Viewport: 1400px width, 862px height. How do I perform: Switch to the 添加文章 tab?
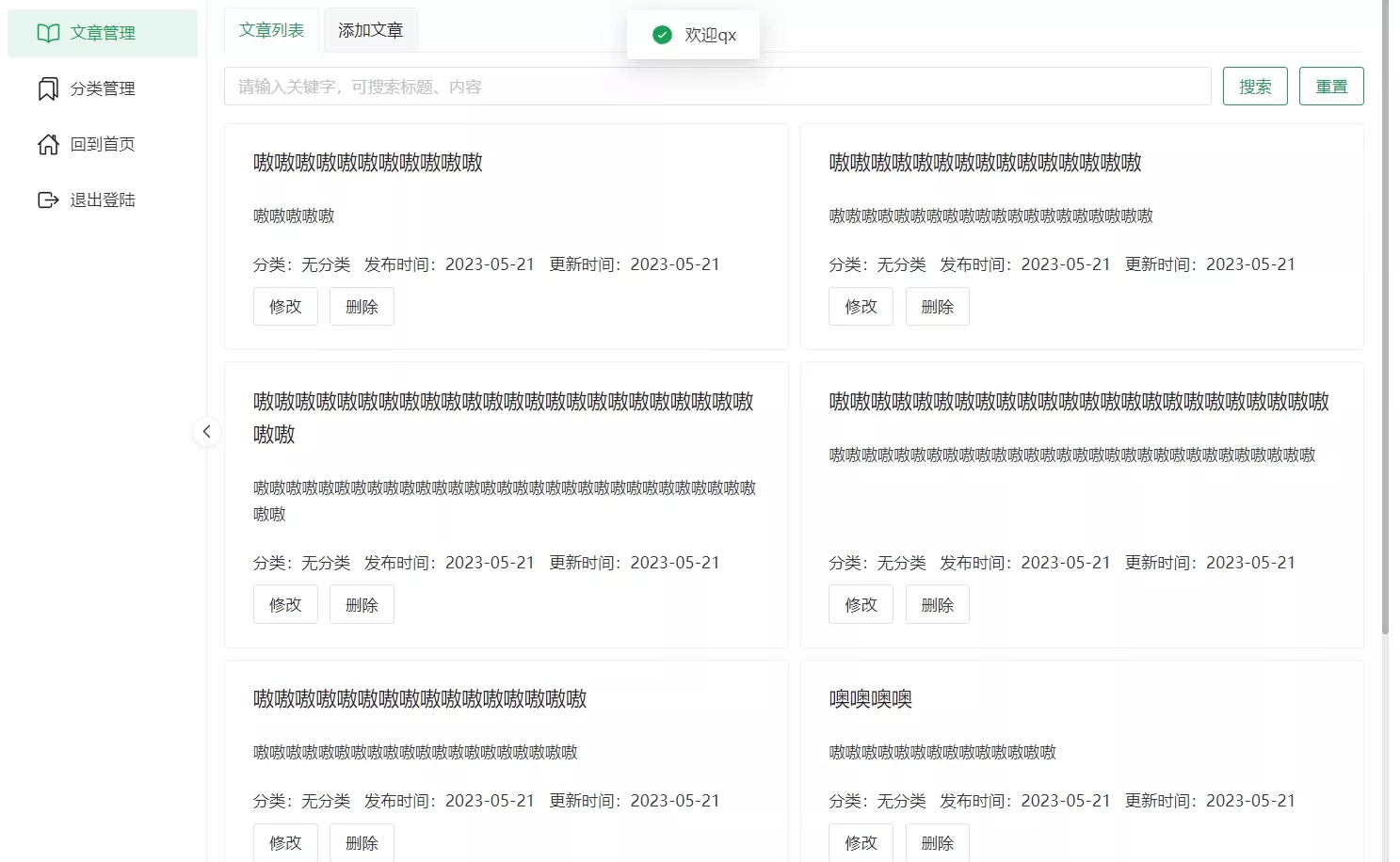click(x=370, y=30)
